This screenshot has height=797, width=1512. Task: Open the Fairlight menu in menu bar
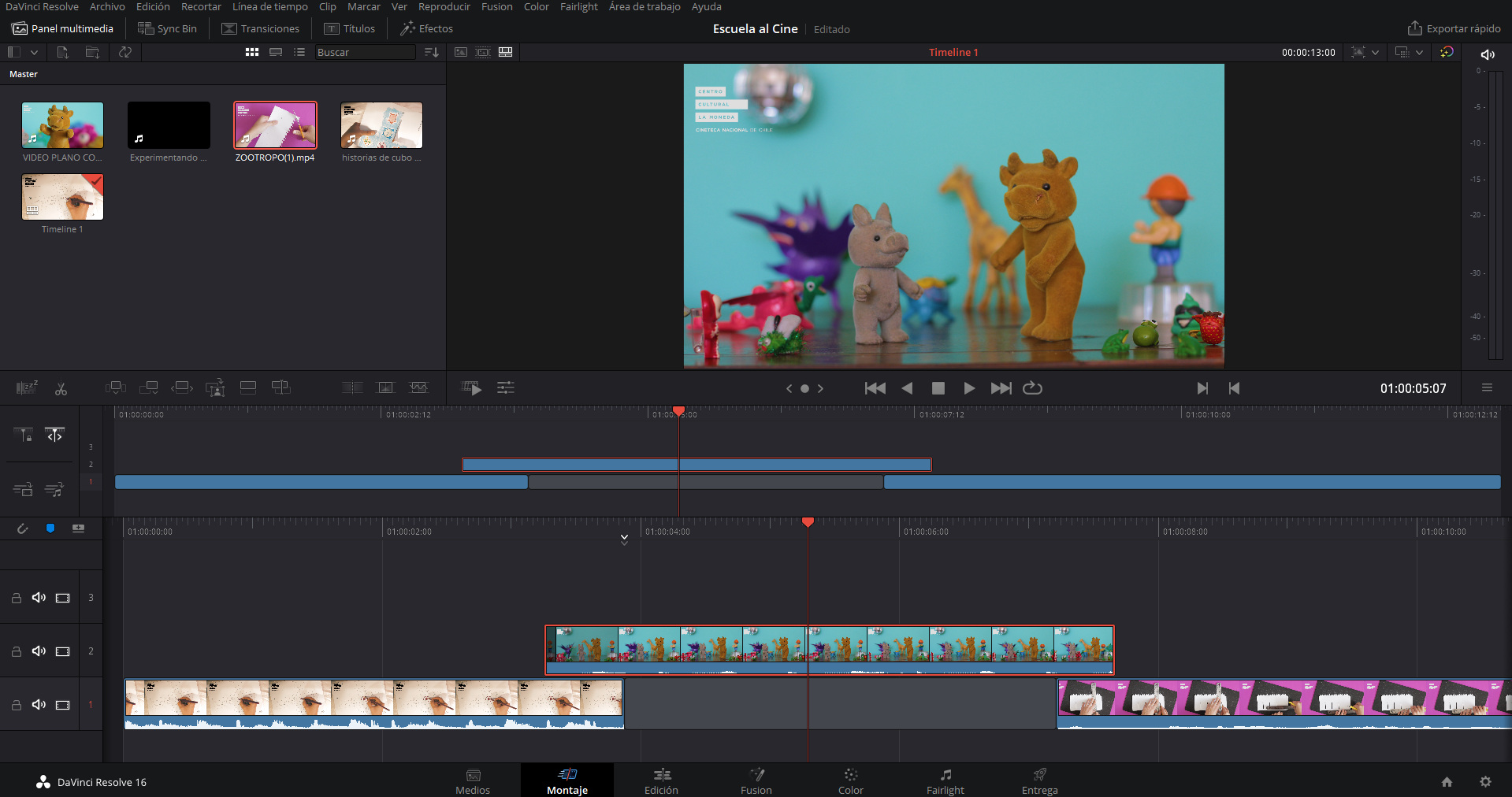coord(578,7)
